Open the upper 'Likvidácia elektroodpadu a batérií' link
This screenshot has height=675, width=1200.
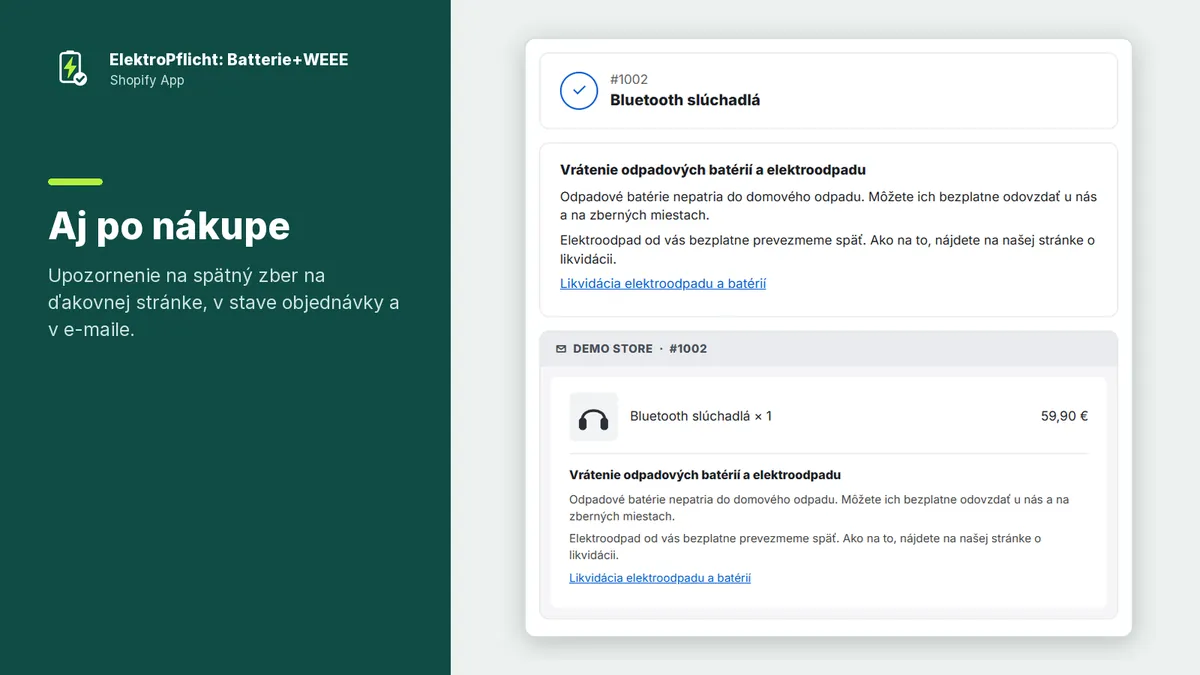663,284
